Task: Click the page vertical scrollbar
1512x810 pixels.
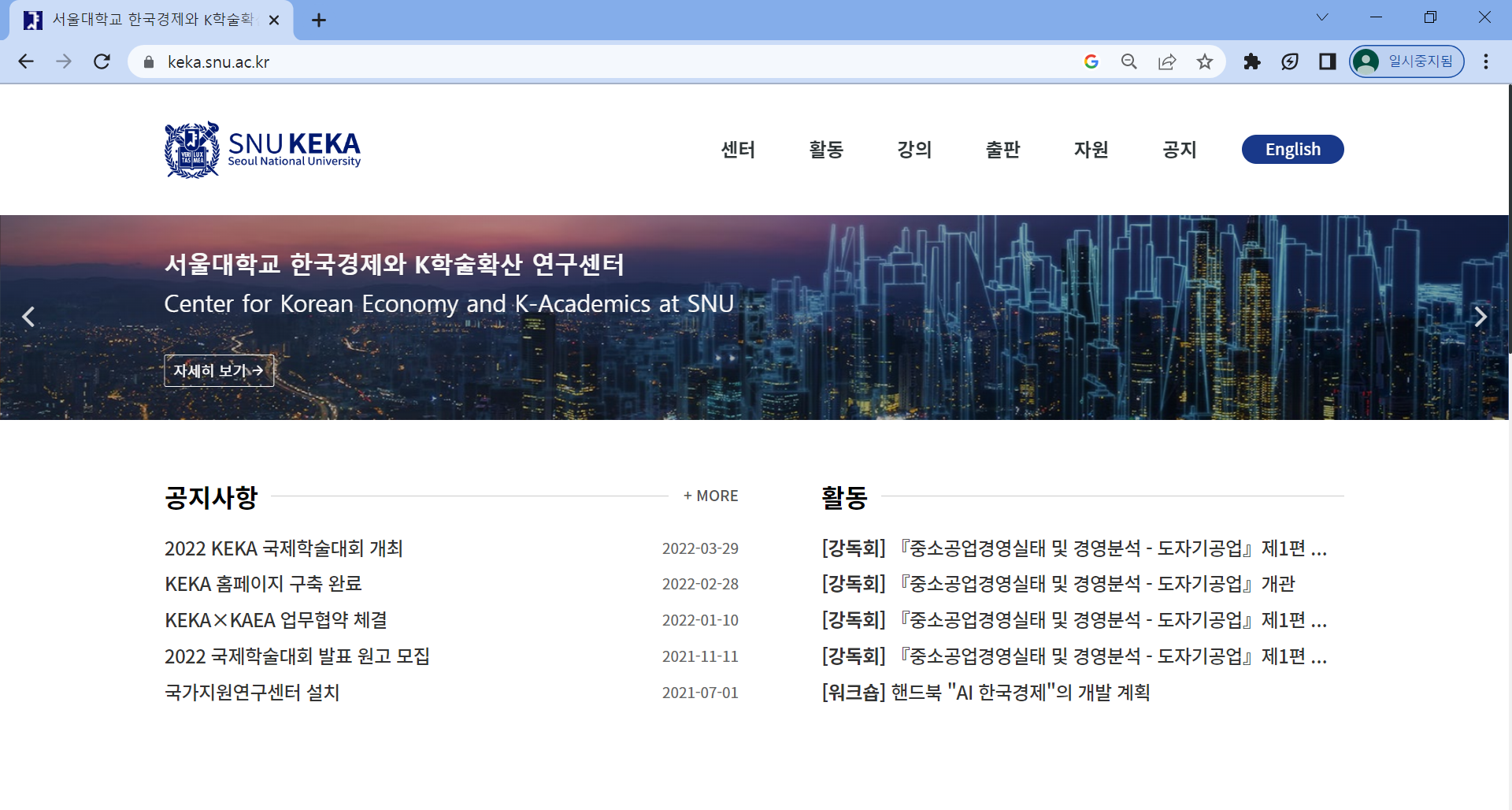Action: [x=1509, y=221]
